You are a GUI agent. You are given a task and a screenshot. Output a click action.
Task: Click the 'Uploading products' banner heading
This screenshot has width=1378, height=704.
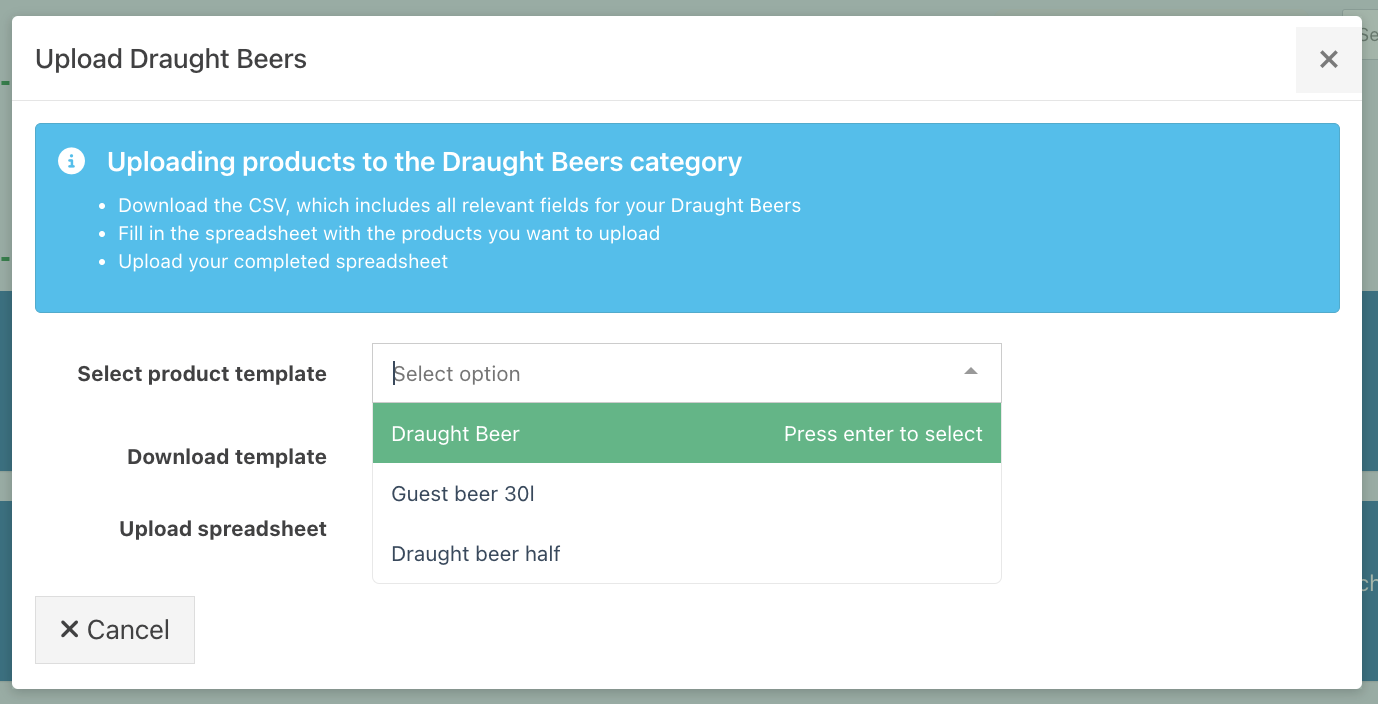(424, 162)
